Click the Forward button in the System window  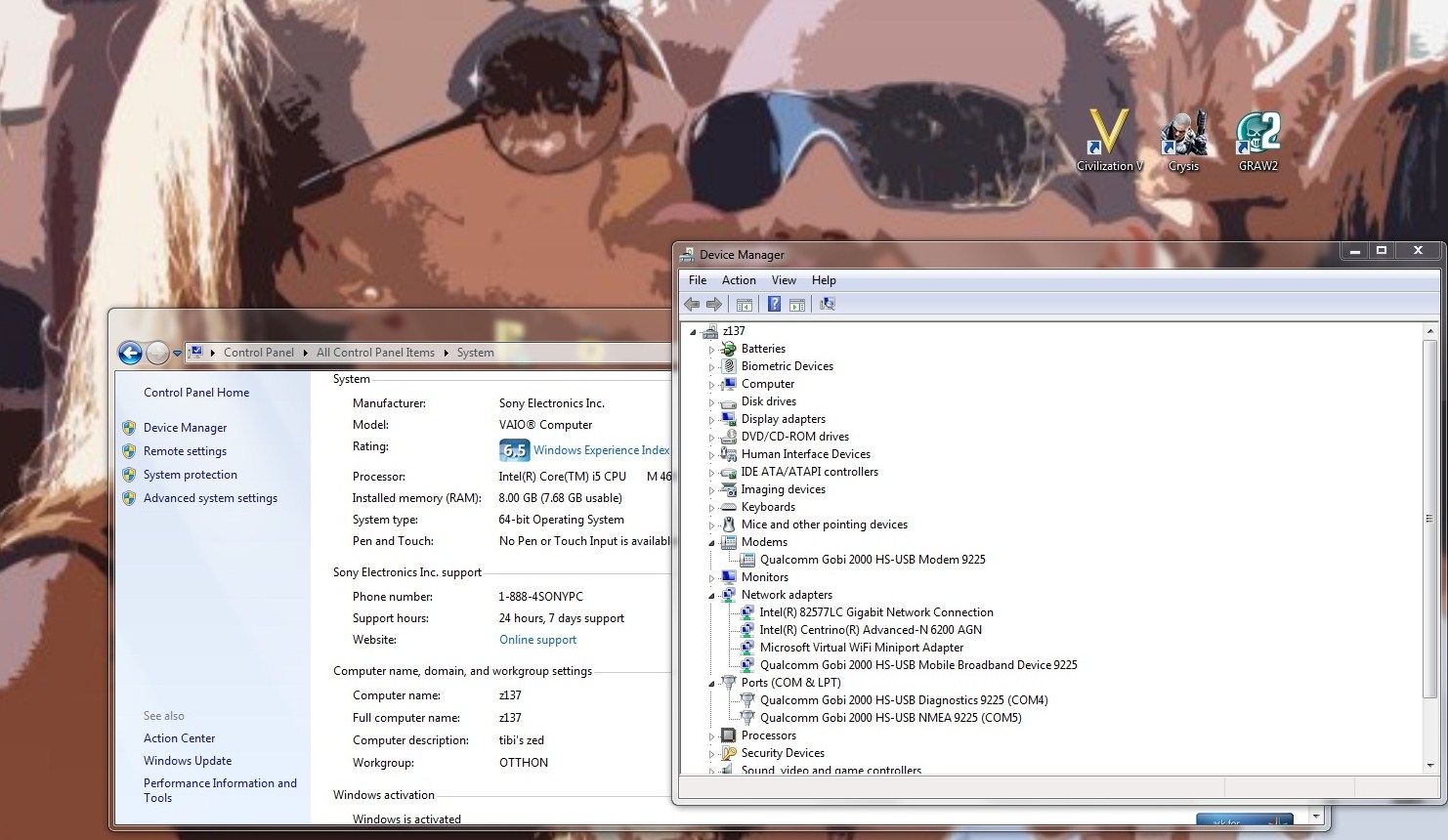pos(157,353)
